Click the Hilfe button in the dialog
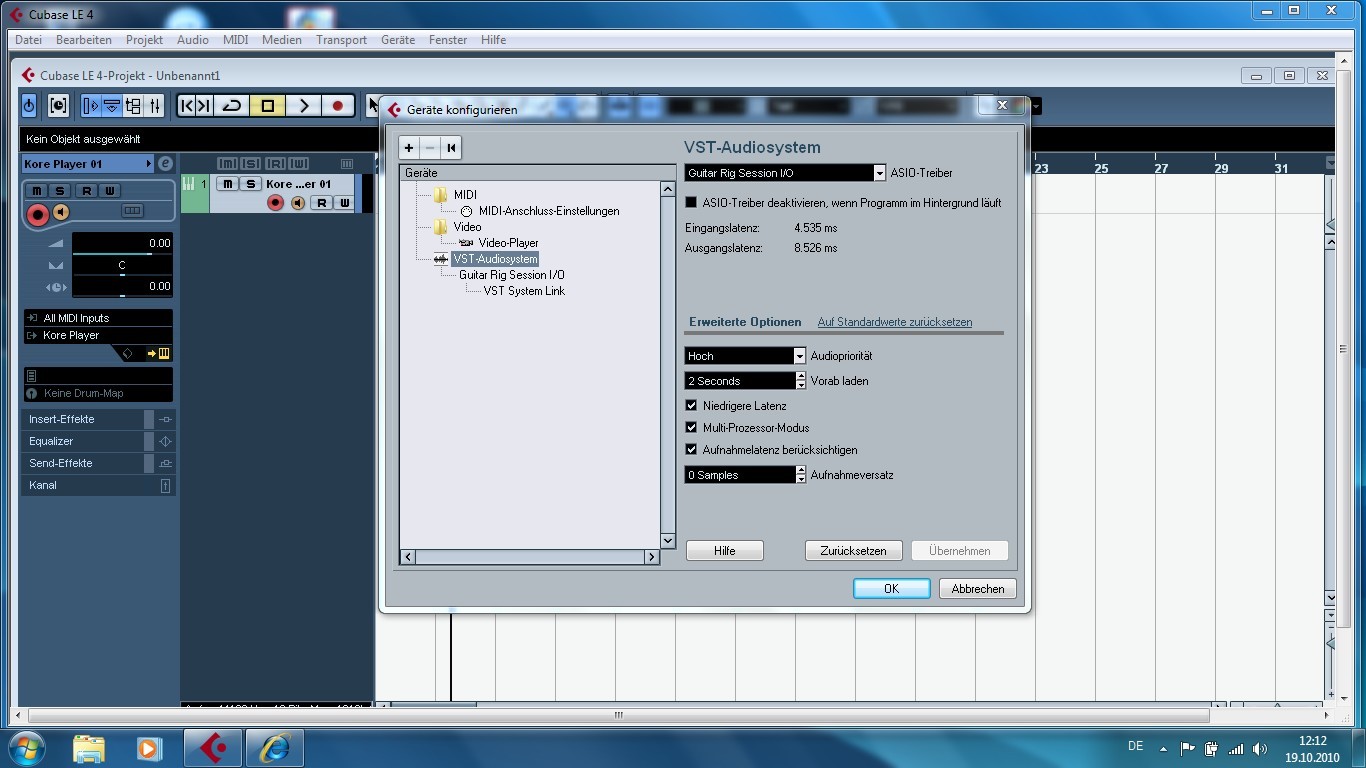Viewport: 1366px width, 768px height. coord(725,551)
